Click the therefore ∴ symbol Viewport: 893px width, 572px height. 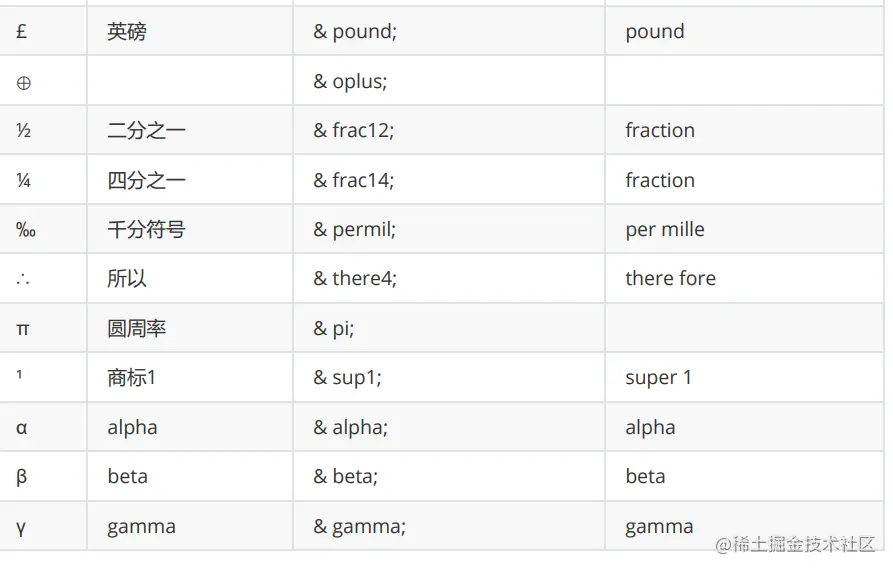[23, 279]
